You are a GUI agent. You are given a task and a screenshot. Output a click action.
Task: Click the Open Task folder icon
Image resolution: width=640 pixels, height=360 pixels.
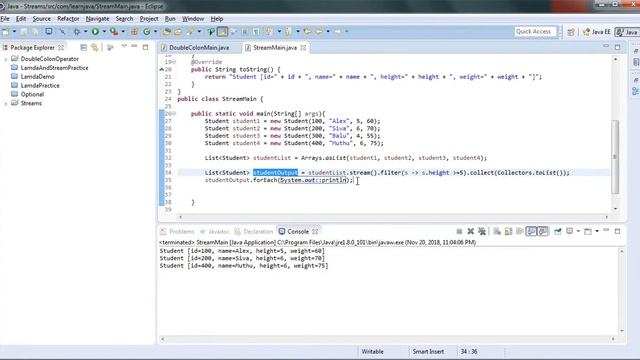[178, 31]
